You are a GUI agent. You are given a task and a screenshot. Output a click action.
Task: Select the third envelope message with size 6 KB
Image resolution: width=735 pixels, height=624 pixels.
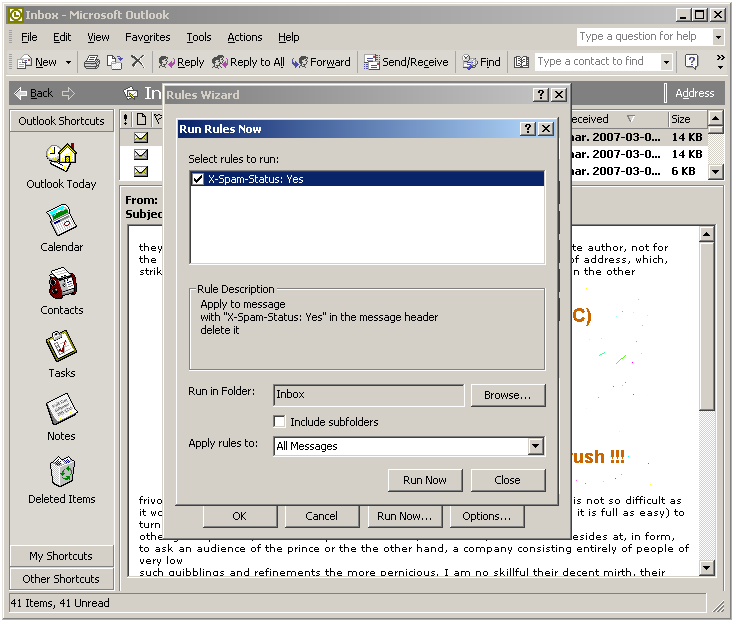(x=141, y=171)
